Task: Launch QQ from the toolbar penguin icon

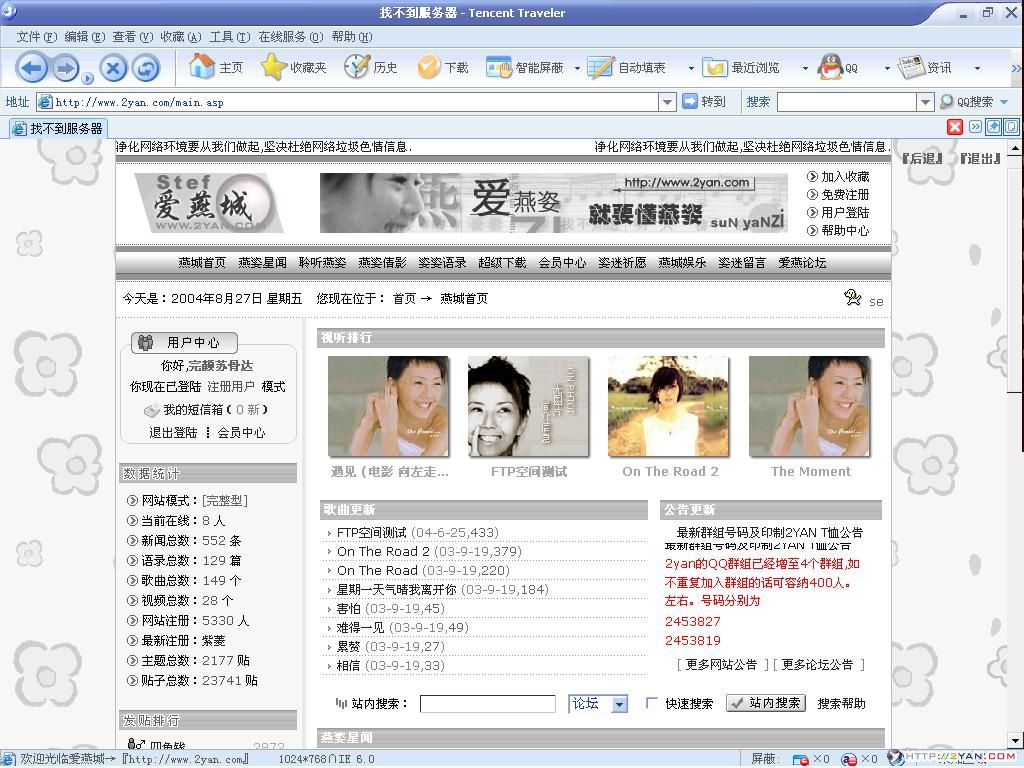Action: pyautogui.click(x=829, y=67)
